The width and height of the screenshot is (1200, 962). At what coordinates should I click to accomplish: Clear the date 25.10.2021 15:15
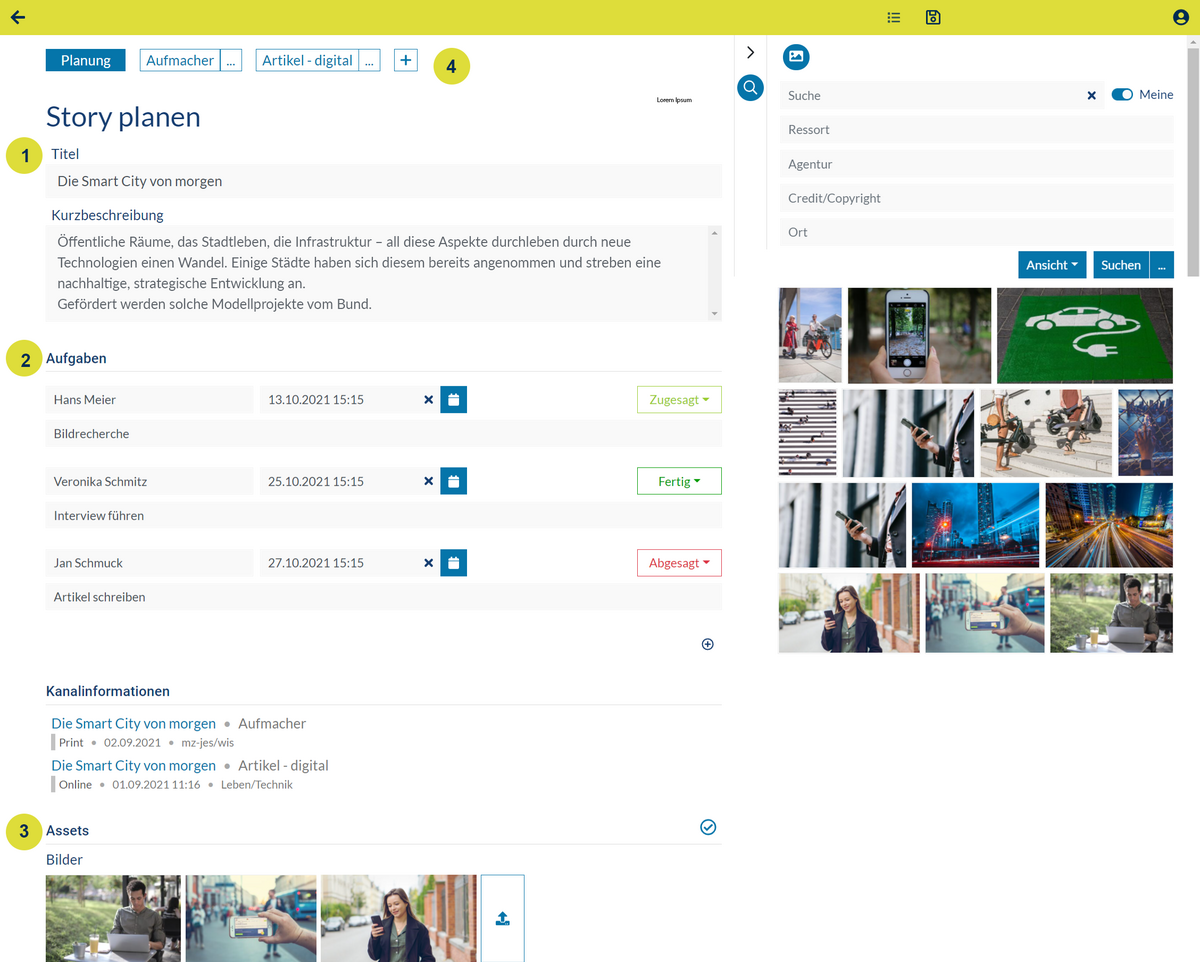pyautogui.click(x=428, y=482)
